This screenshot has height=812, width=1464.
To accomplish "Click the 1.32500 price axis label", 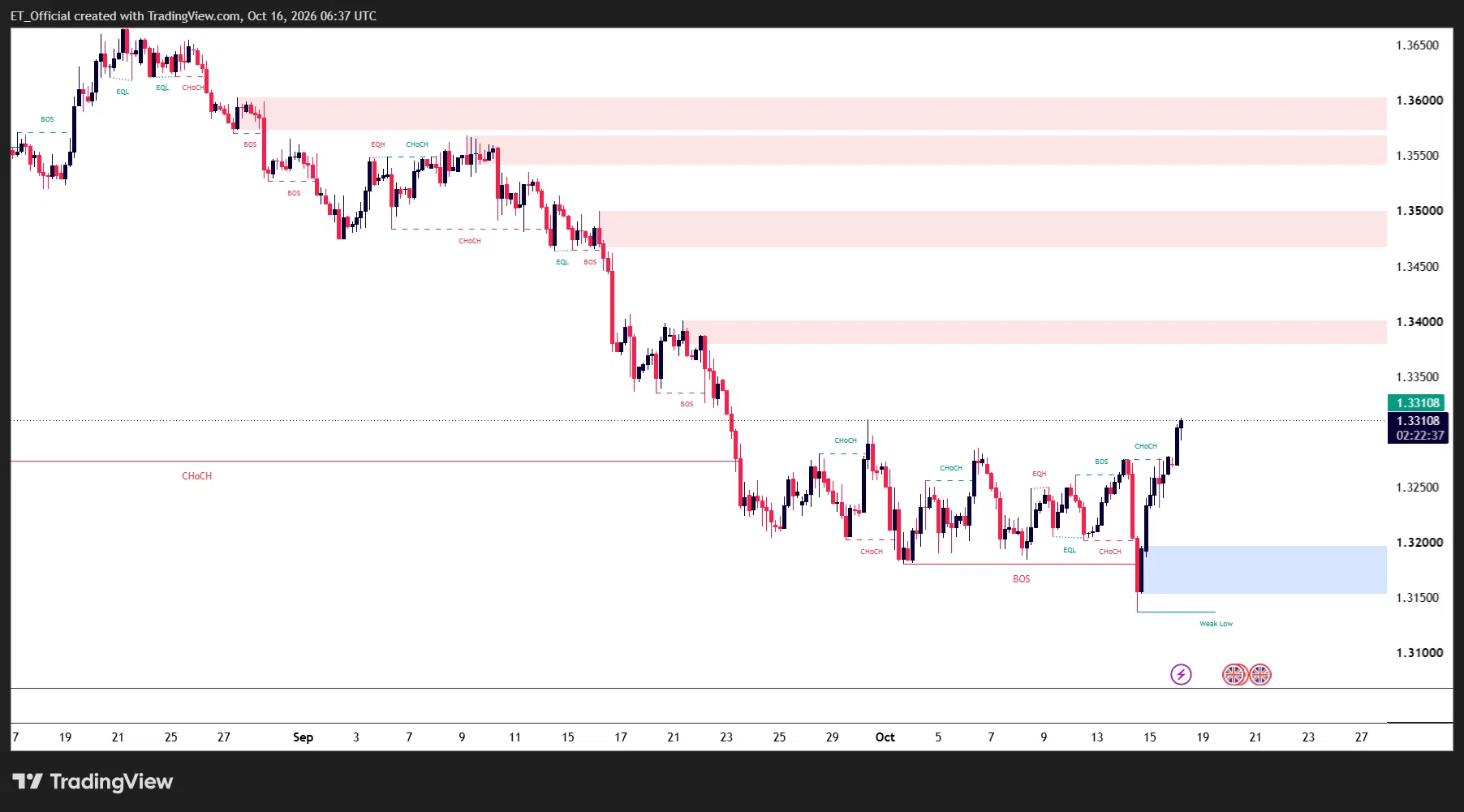I will (1418, 488).
